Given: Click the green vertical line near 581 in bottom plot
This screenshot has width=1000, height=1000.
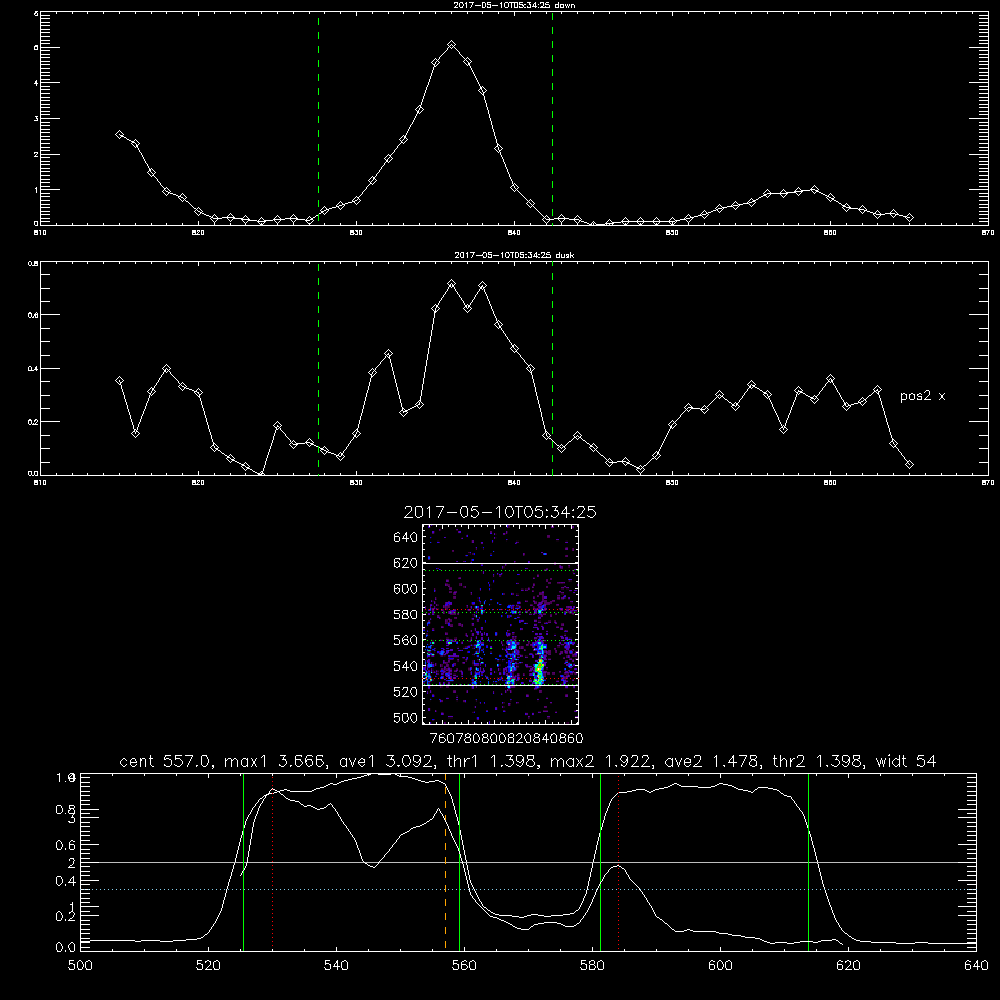Looking at the screenshot, I should click(600, 861).
